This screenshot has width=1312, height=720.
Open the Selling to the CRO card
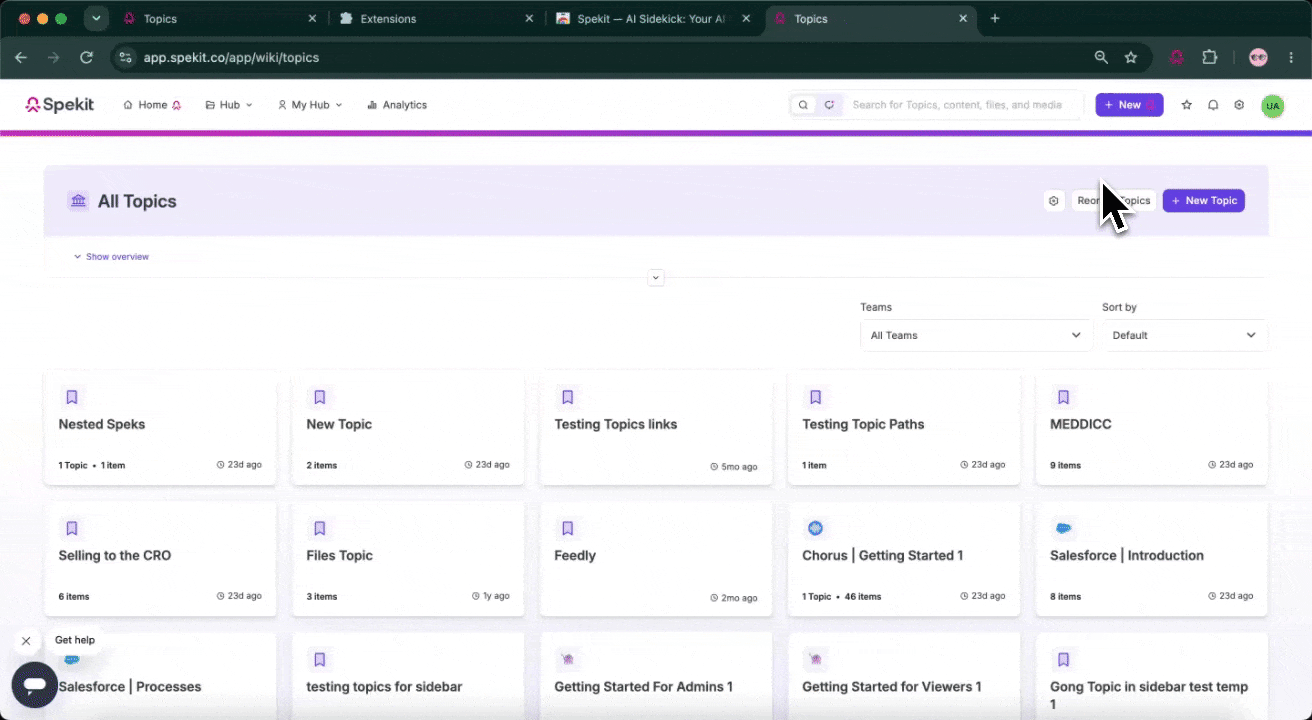tap(160, 560)
